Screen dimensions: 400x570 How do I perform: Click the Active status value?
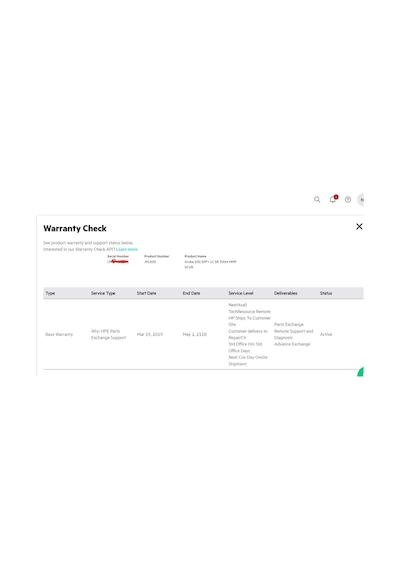[x=326, y=334]
